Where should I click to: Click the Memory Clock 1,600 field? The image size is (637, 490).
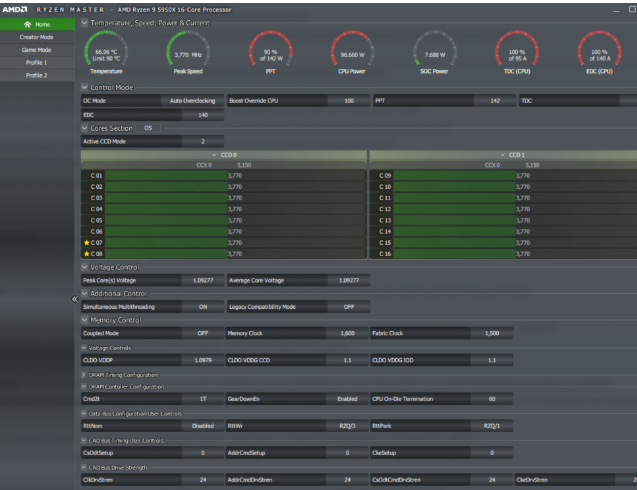point(347,334)
